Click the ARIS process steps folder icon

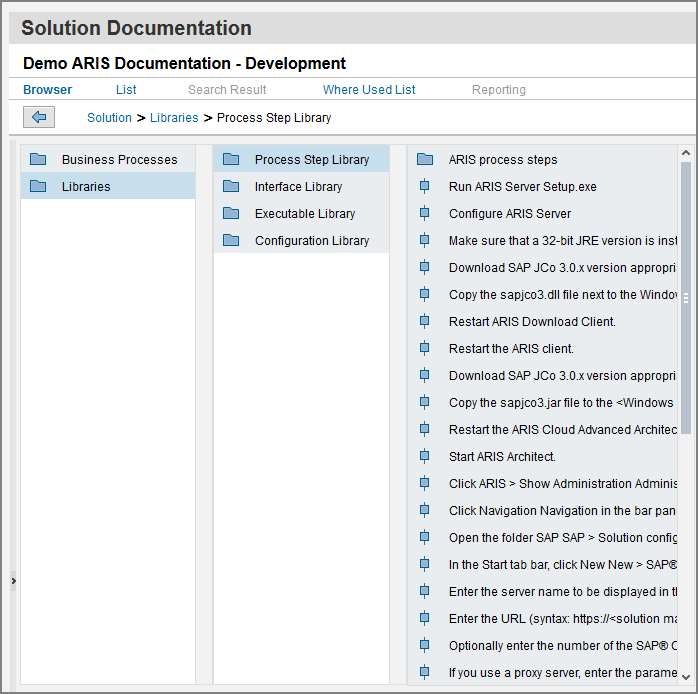click(x=425, y=159)
